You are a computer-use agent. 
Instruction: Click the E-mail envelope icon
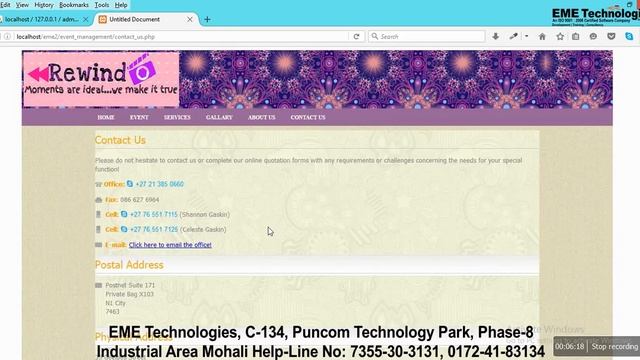point(98,245)
